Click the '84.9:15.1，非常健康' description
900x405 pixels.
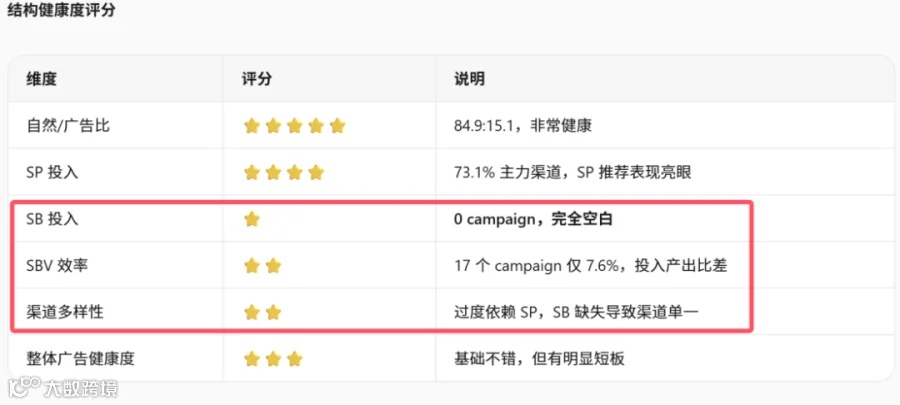click(522, 126)
